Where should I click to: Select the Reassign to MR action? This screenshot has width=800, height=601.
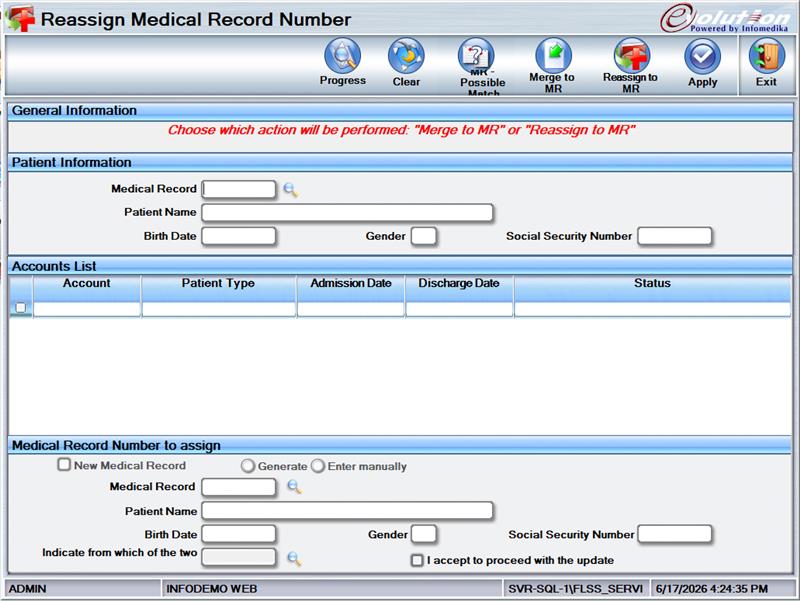632,55
